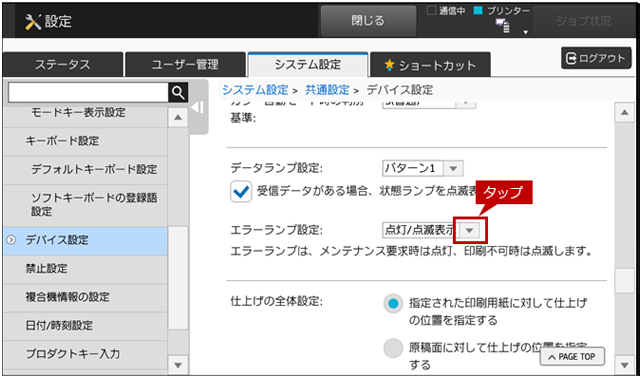640x376 pixels.
Task: Click the 閉じる button
Action: click(368, 21)
